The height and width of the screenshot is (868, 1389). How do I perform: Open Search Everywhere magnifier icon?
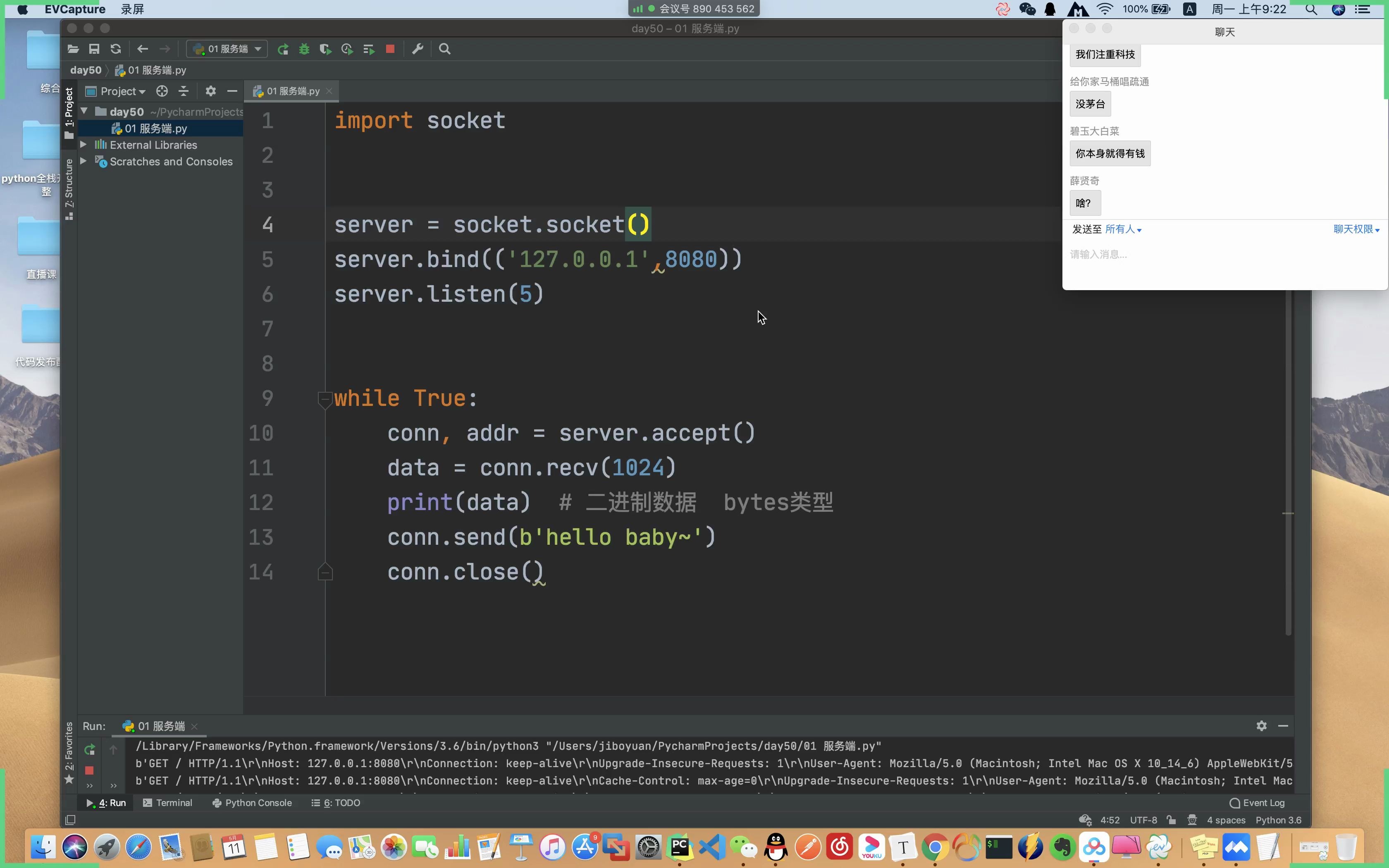(445, 49)
